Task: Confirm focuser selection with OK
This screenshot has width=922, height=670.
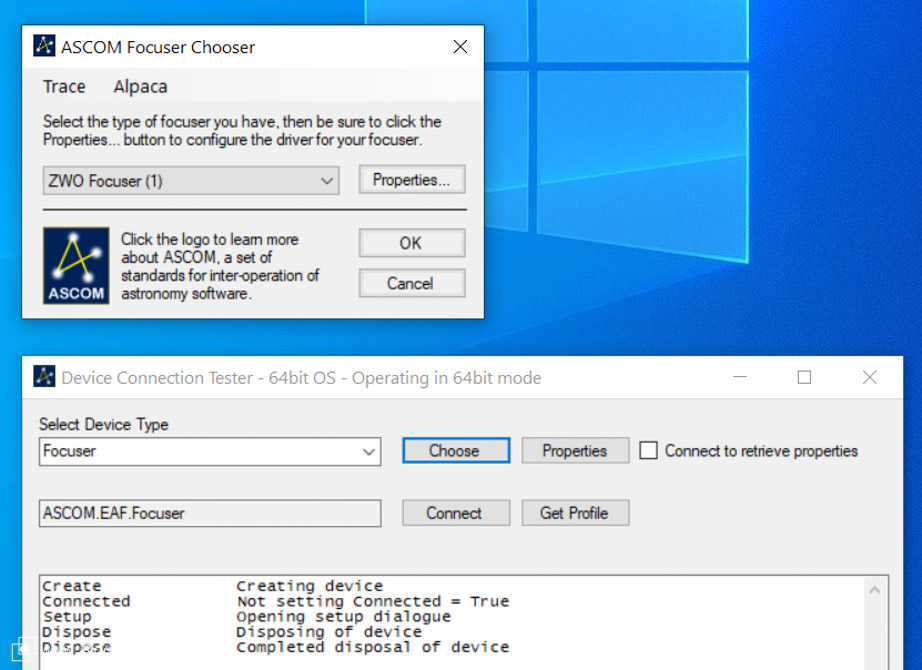Action: point(412,243)
